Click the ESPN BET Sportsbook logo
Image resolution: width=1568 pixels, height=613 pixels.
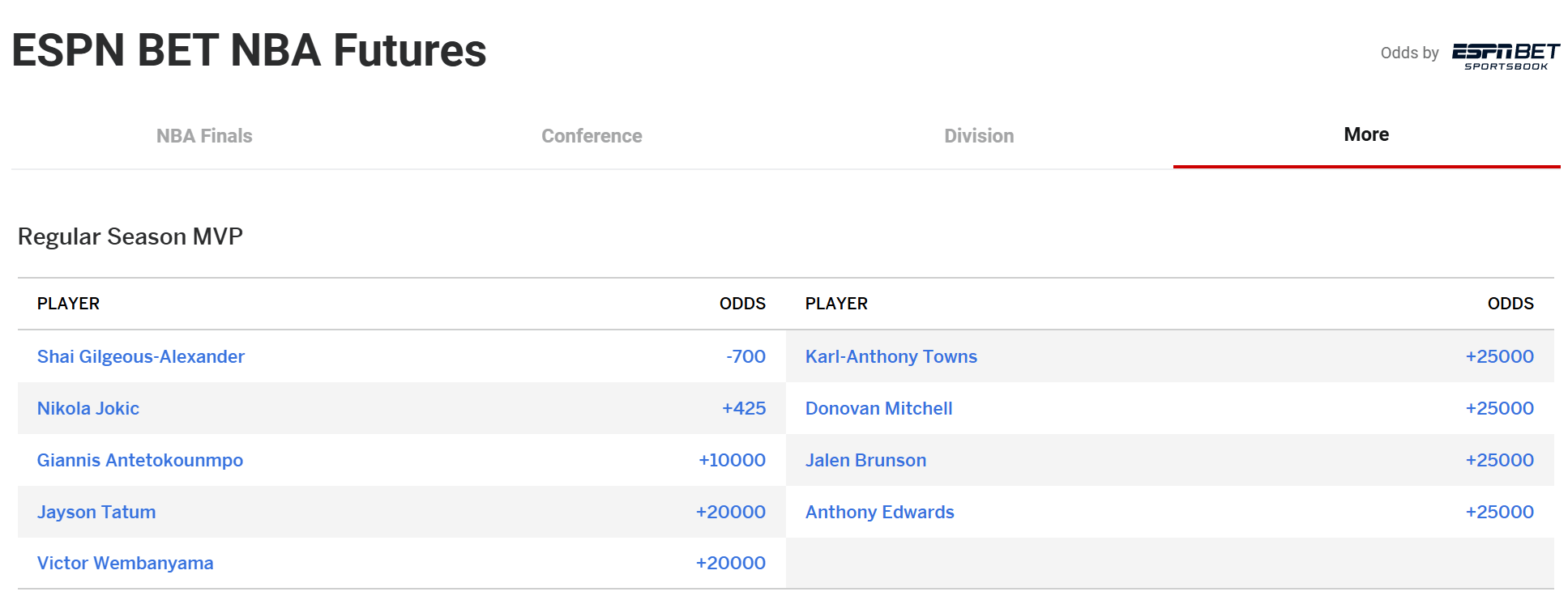point(1506,56)
